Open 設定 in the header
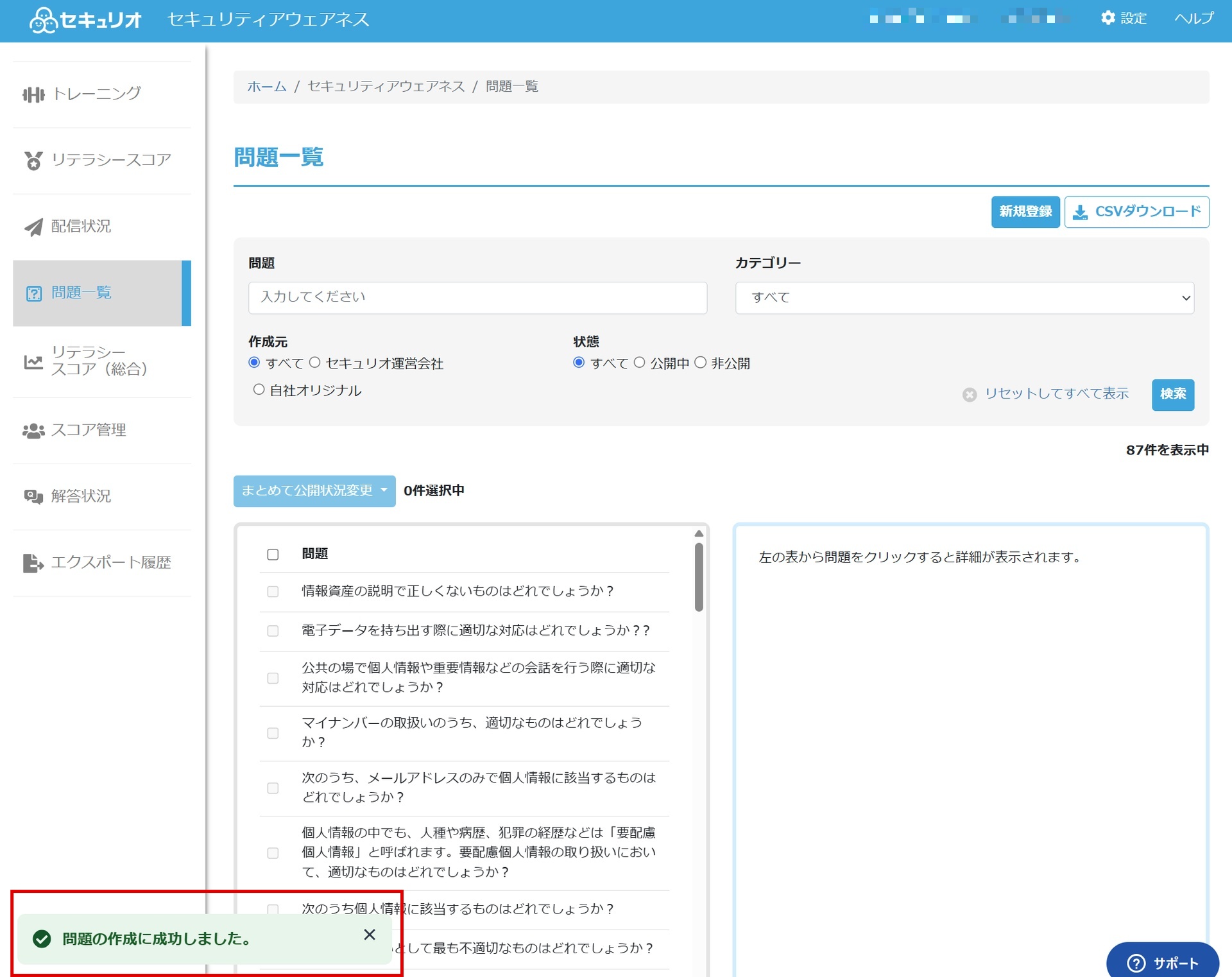 pyautogui.click(x=1124, y=18)
